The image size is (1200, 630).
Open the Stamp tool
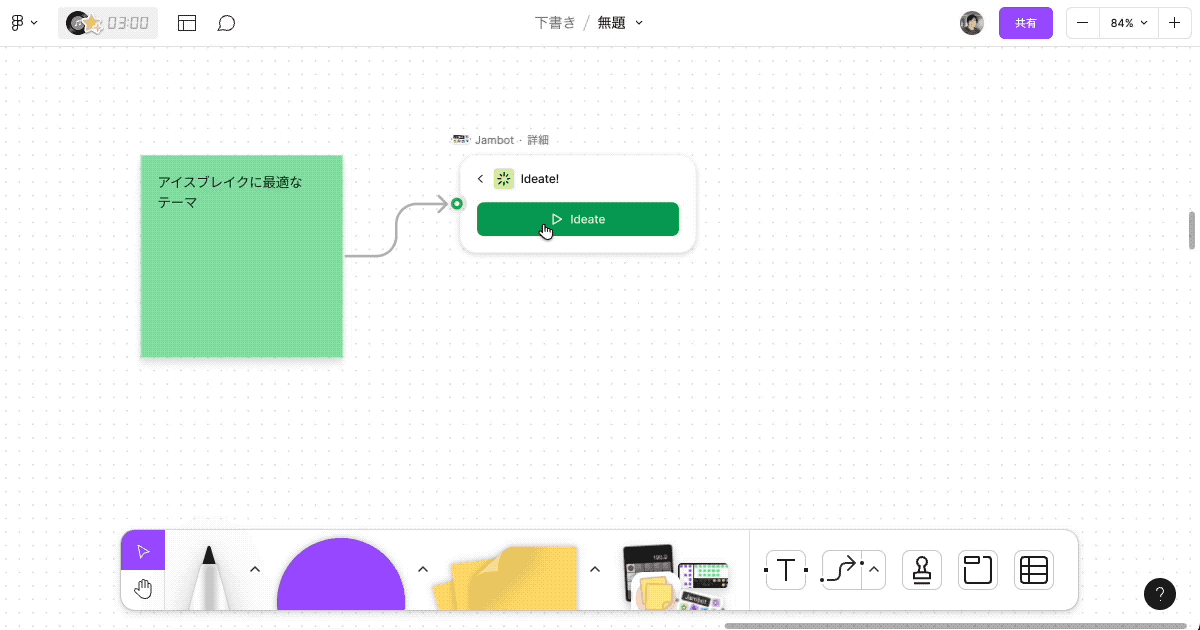click(921, 570)
